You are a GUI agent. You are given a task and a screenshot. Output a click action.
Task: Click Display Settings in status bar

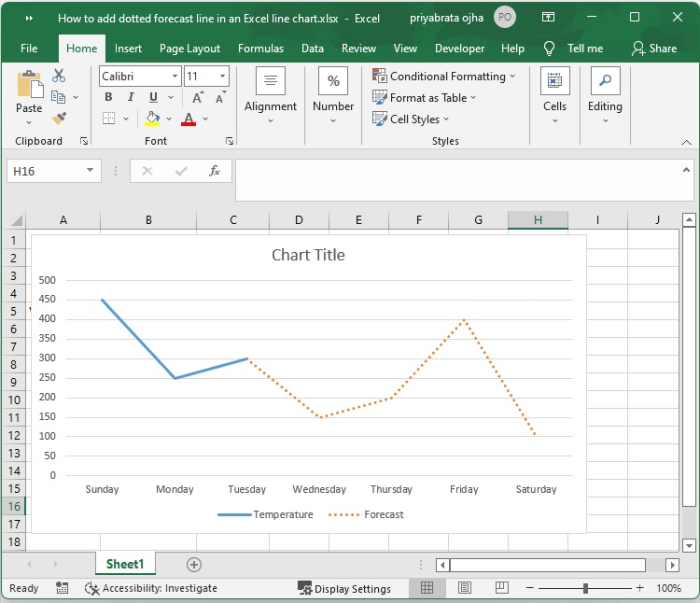[345, 588]
